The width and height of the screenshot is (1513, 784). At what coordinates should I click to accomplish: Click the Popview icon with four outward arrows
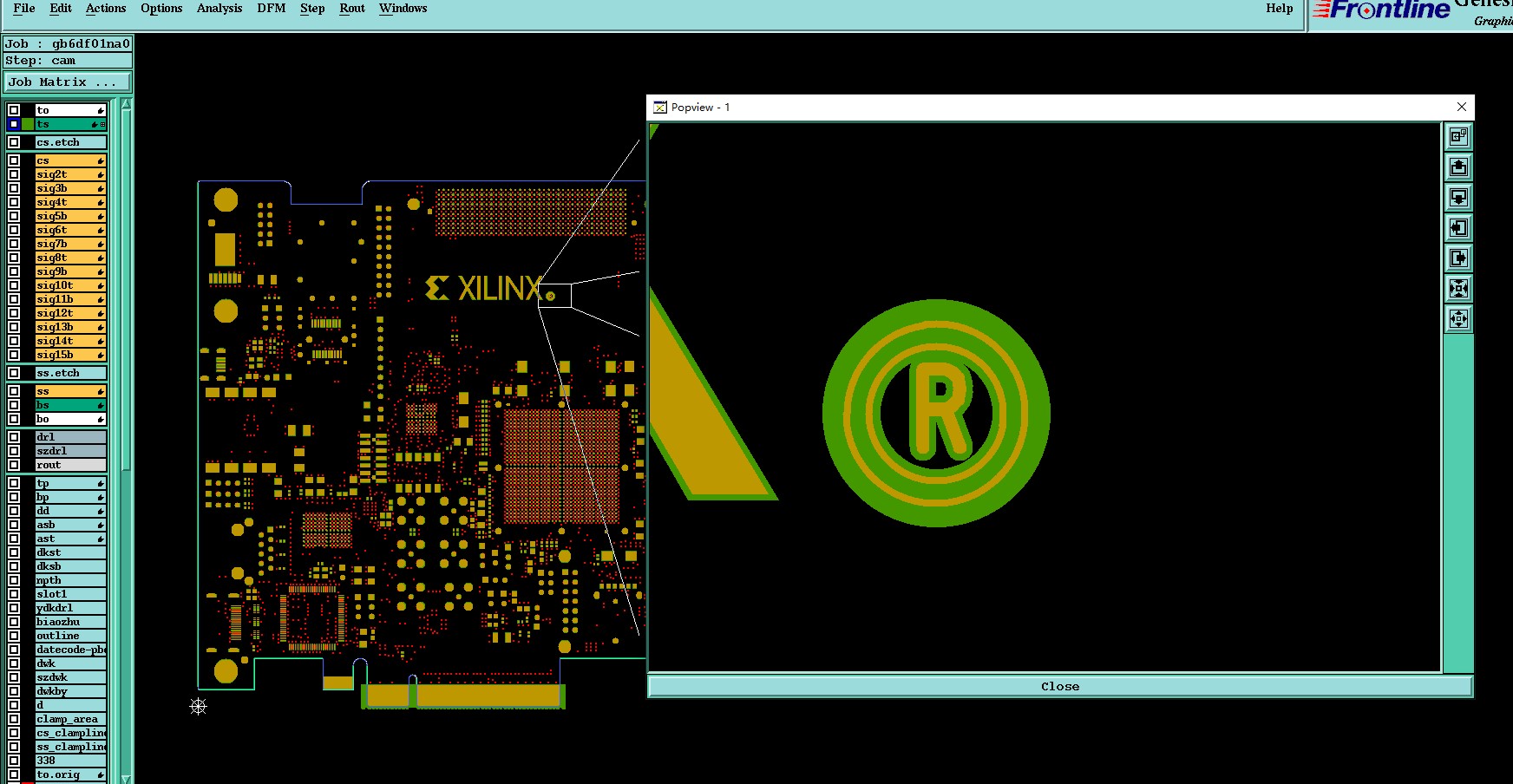tap(1458, 318)
